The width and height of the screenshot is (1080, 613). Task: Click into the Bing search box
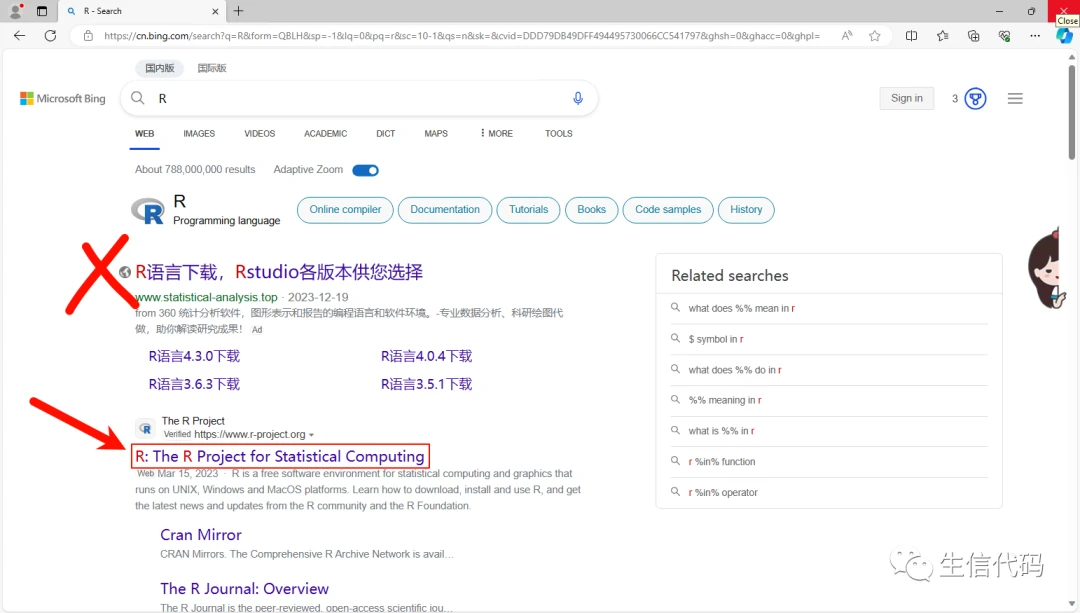[x=358, y=98]
